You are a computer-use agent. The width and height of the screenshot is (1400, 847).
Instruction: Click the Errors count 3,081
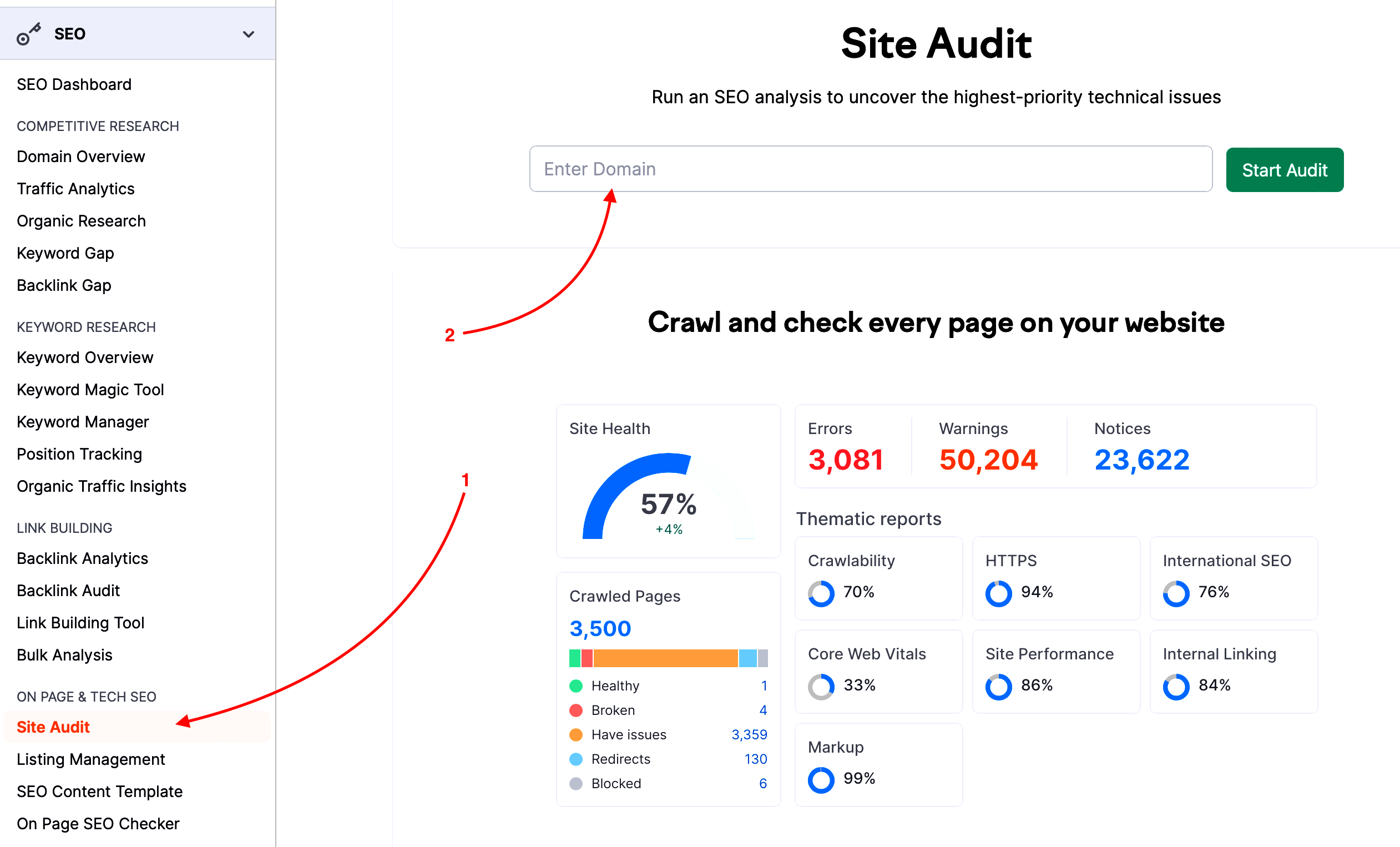click(x=846, y=460)
